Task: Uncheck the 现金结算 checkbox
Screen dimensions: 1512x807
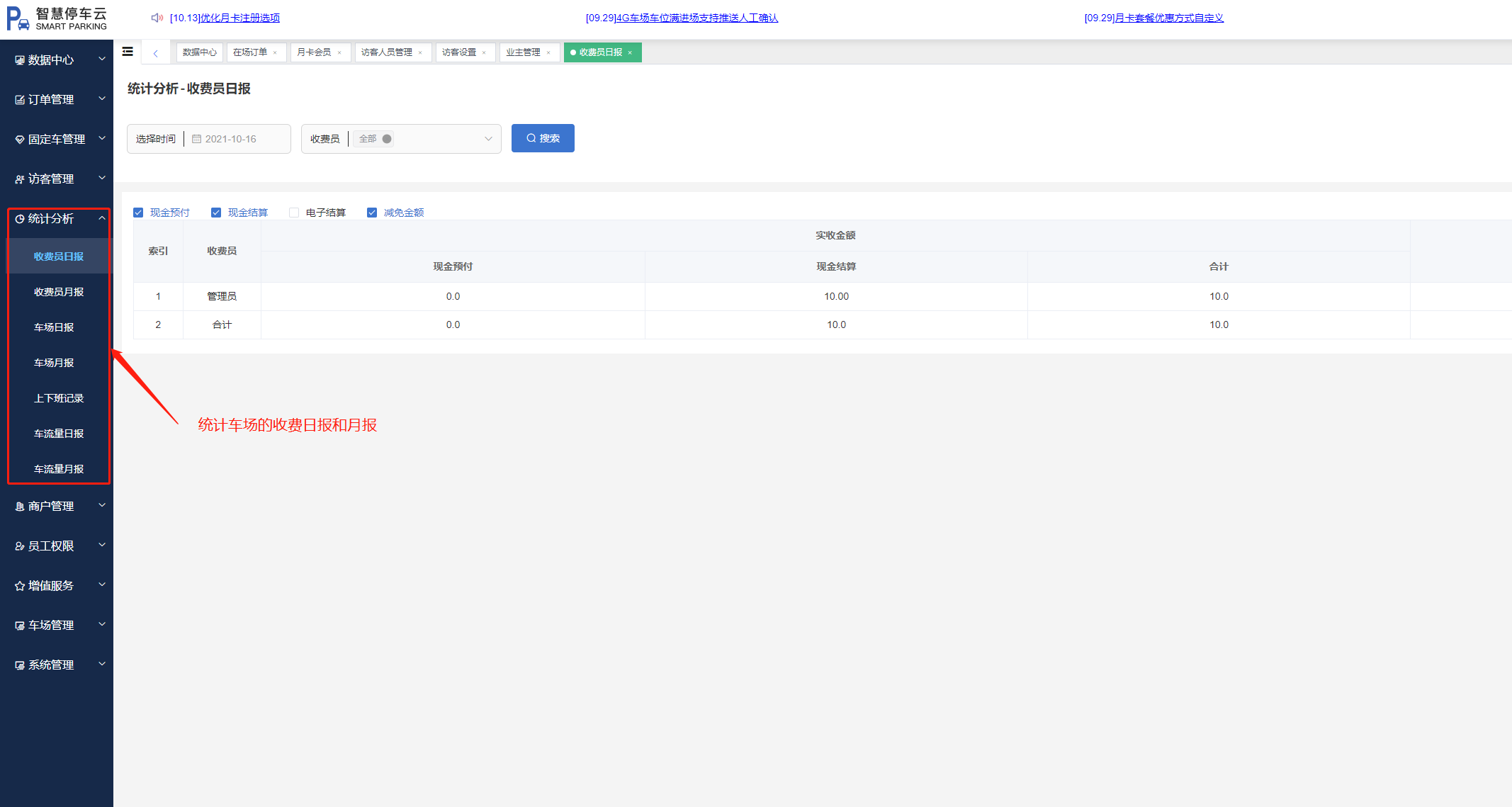Action: click(x=216, y=213)
